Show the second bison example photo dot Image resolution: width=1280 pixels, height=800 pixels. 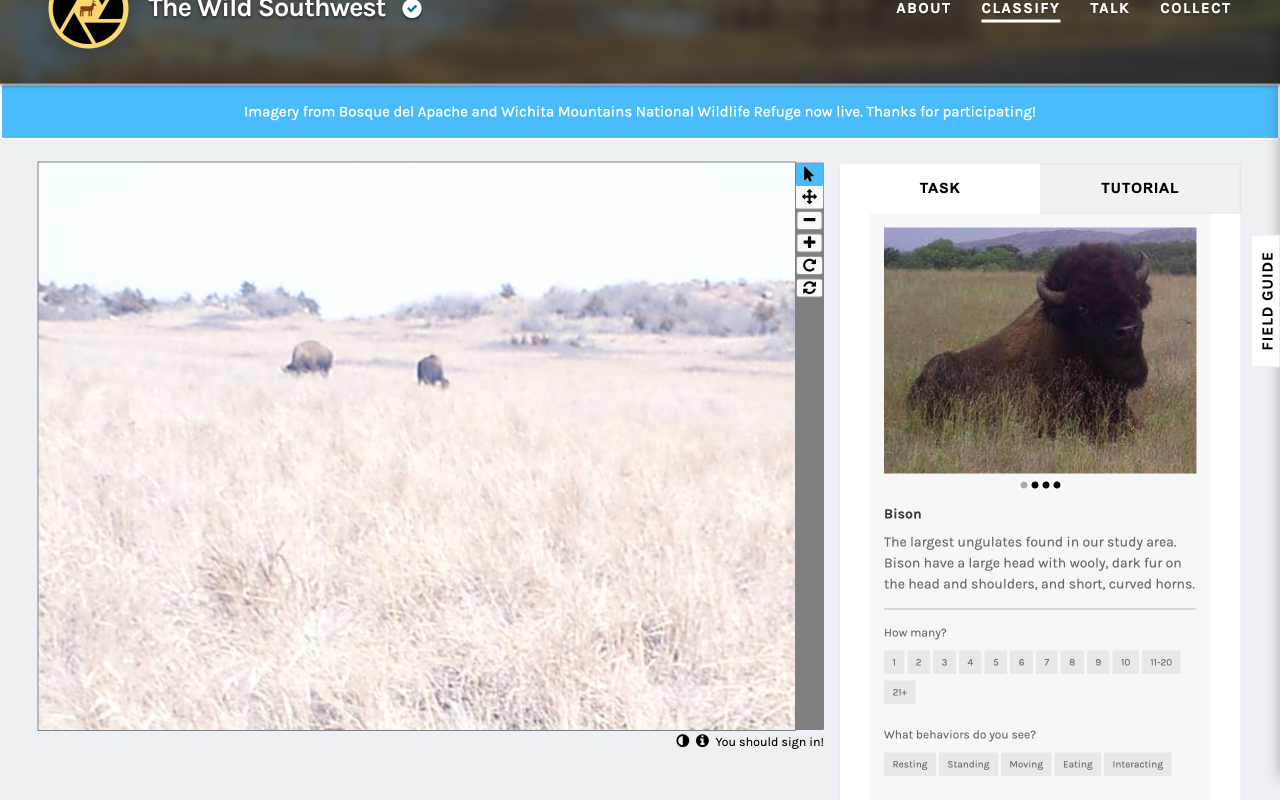point(1035,485)
